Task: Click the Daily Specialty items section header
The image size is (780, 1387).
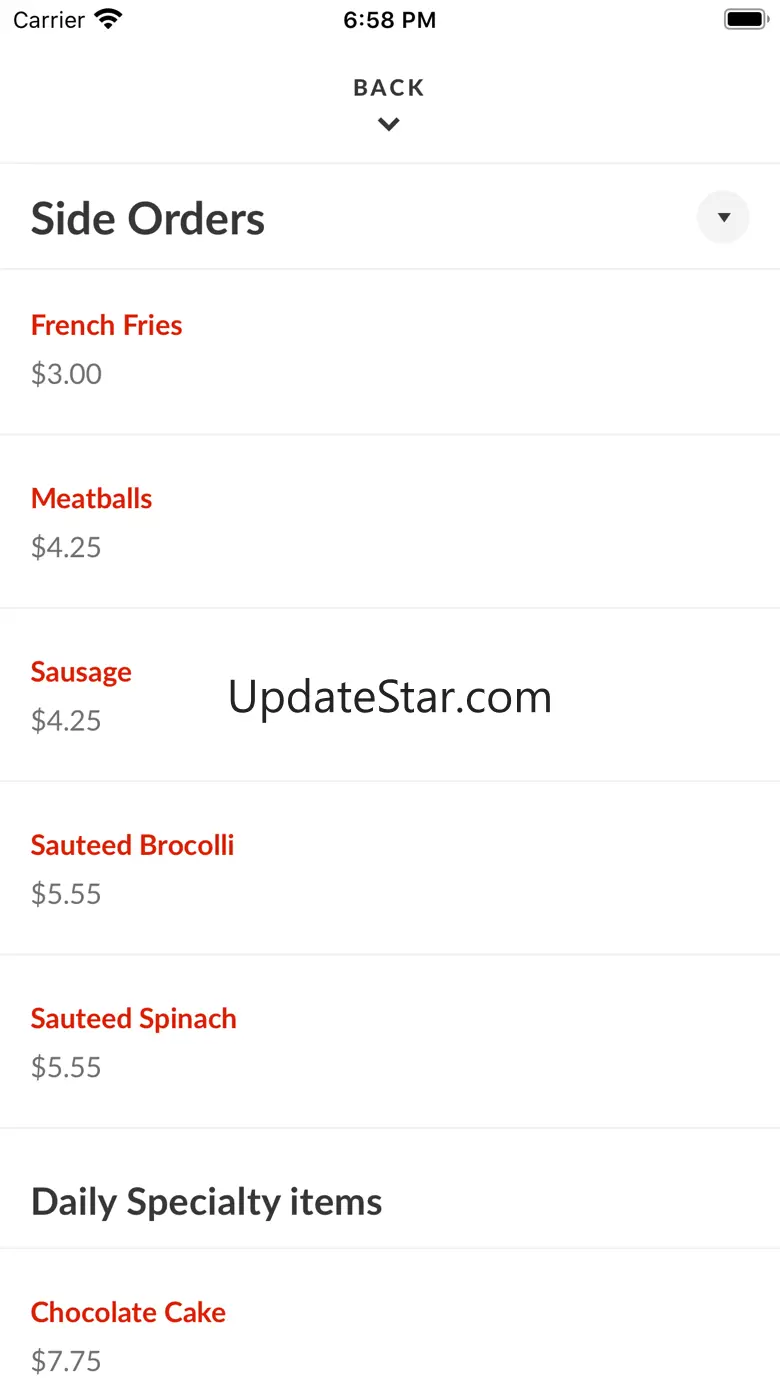Action: (207, 1201)
